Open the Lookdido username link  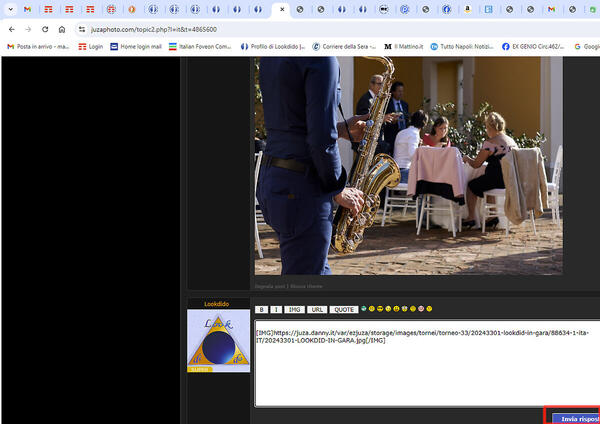(217, 303)
